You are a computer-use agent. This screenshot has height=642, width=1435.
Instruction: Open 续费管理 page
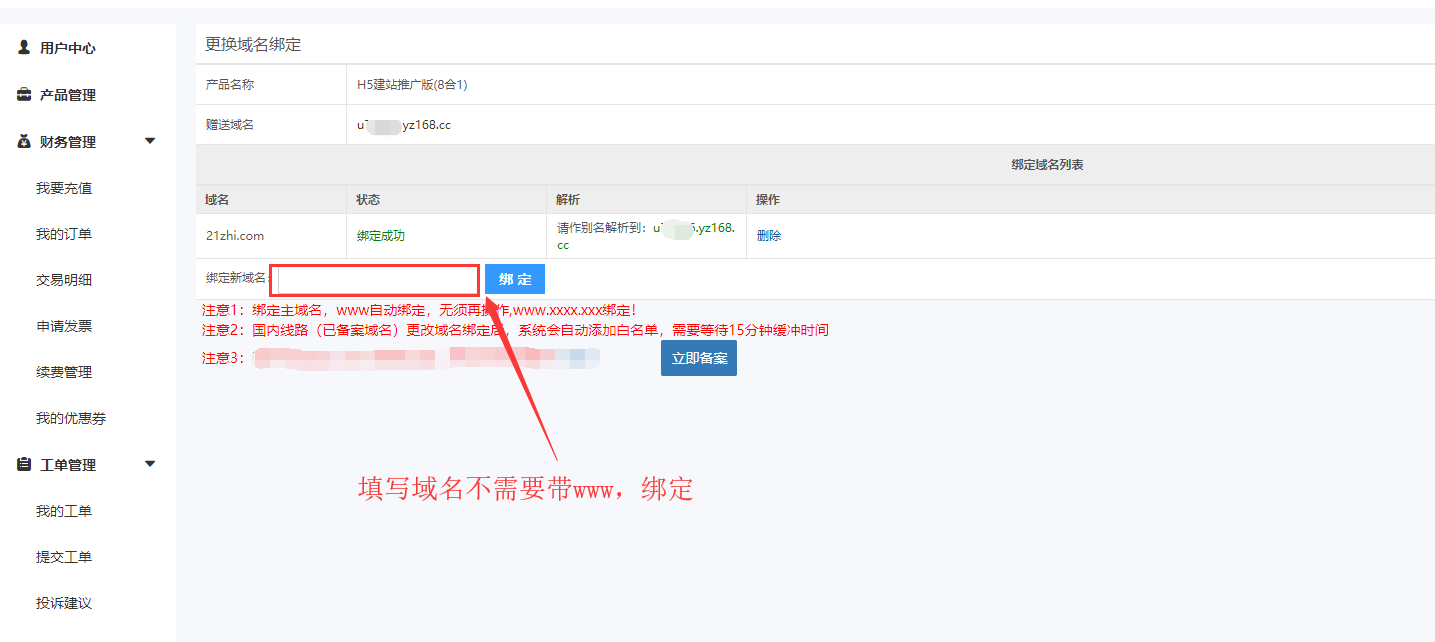pos(64,372)
